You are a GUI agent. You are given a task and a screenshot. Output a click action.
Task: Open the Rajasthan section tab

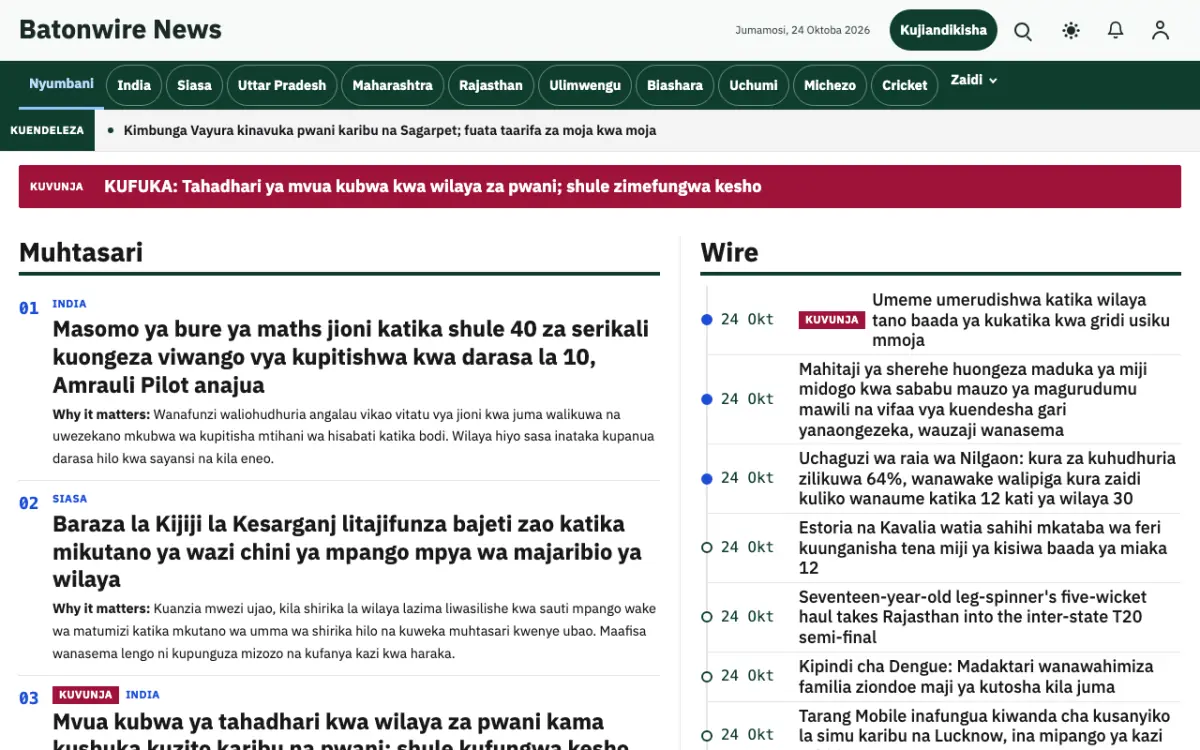pyautogui.click(x=490, y=85)
